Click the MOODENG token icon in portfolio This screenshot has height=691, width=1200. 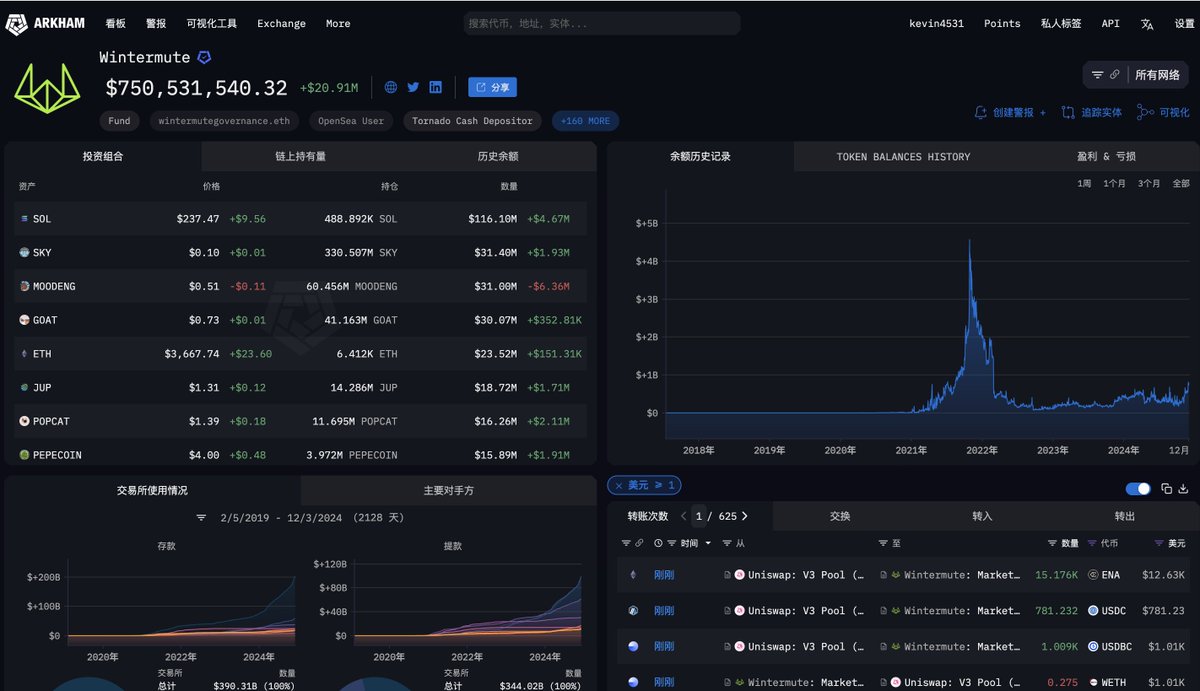pyautogui.click(x=25, y=286)
